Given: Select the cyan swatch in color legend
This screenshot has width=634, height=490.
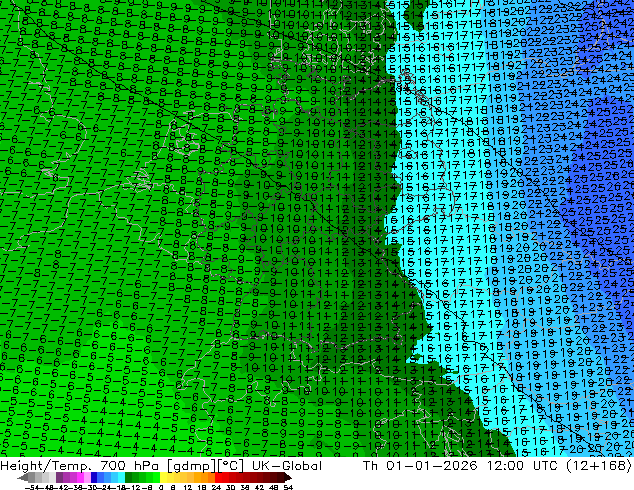Looking at the screenshot, I should [x=121, y=478].
